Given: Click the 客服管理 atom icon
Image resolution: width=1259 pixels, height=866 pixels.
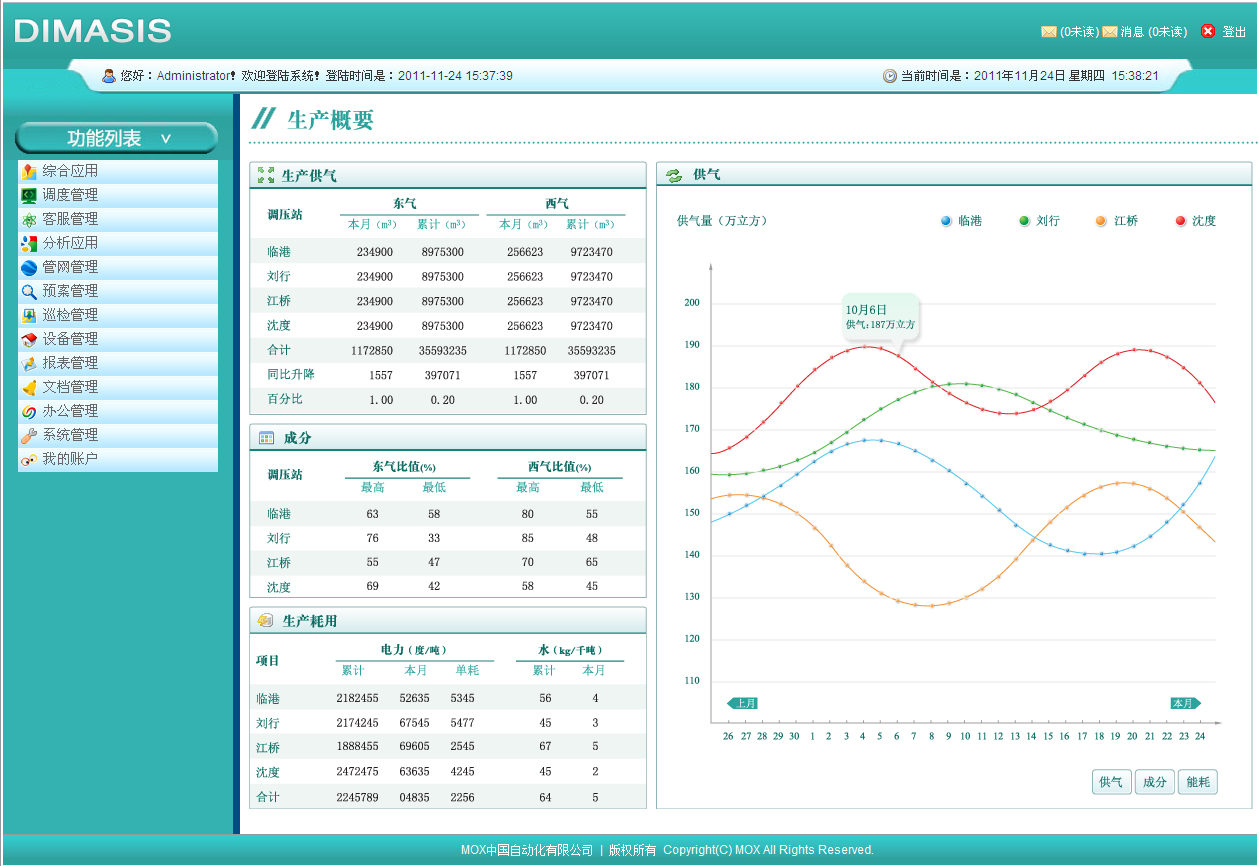Looking at the screenshot, I should (x=29, y=219).
